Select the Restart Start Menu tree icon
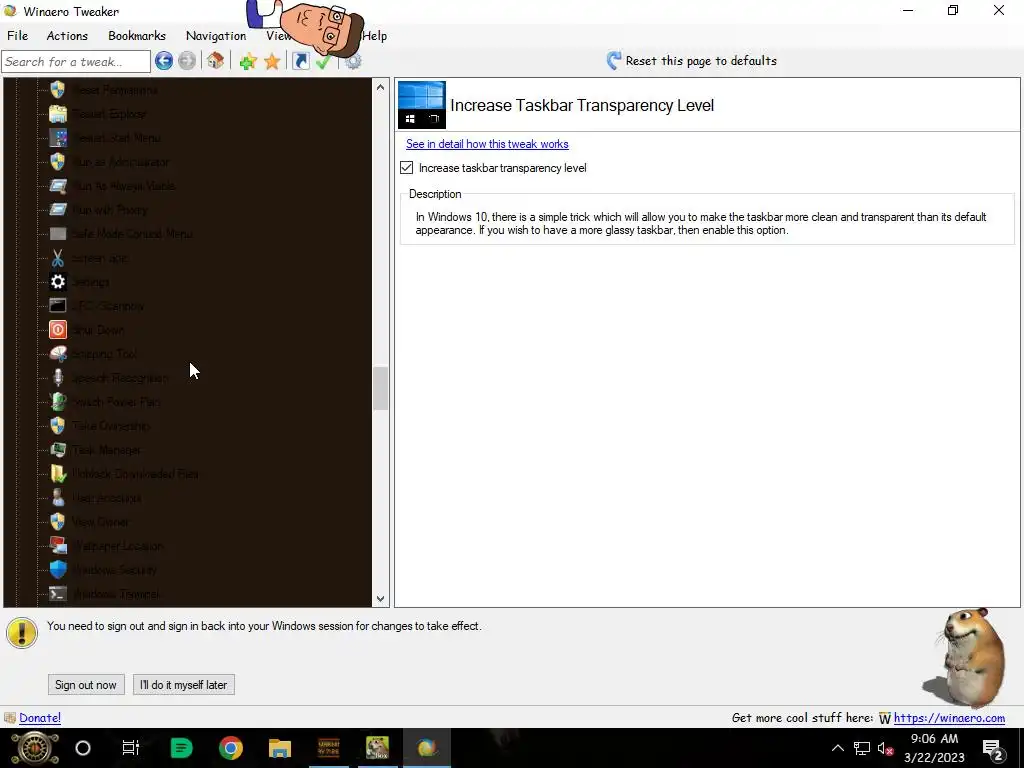1024x768 pixels. 58,138
